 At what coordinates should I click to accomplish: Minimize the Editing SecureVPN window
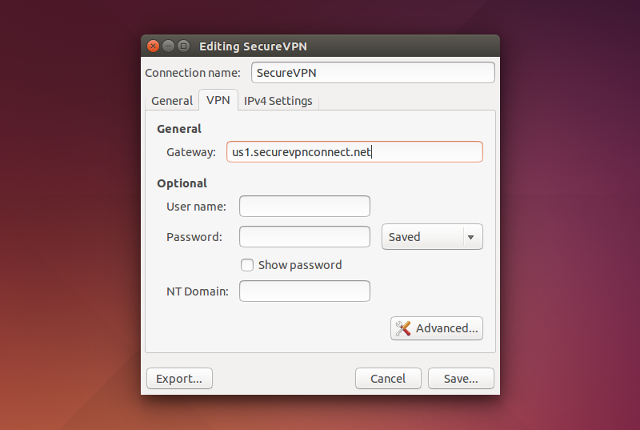point(168,46)
